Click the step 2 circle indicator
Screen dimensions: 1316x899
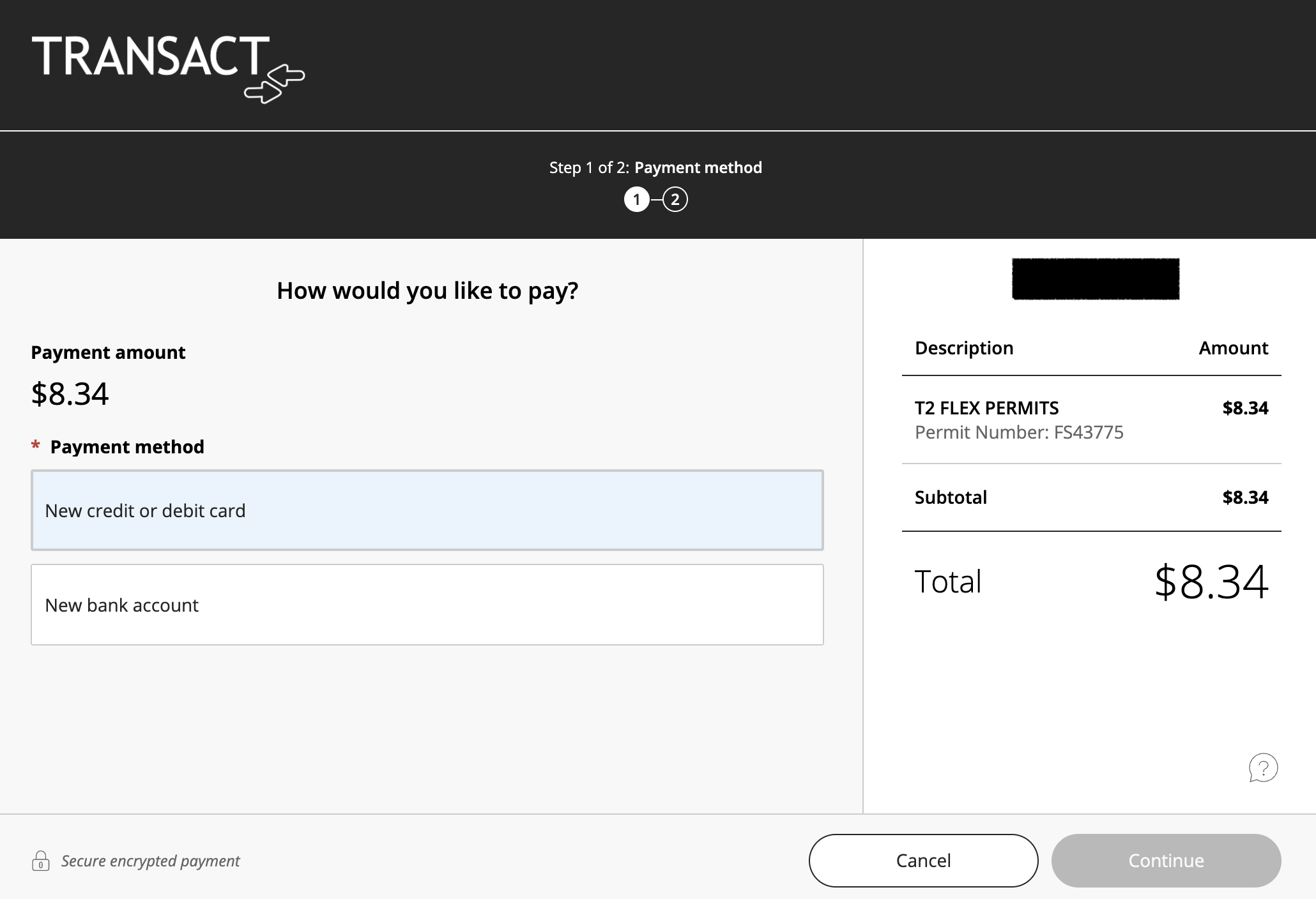point(675,199)
